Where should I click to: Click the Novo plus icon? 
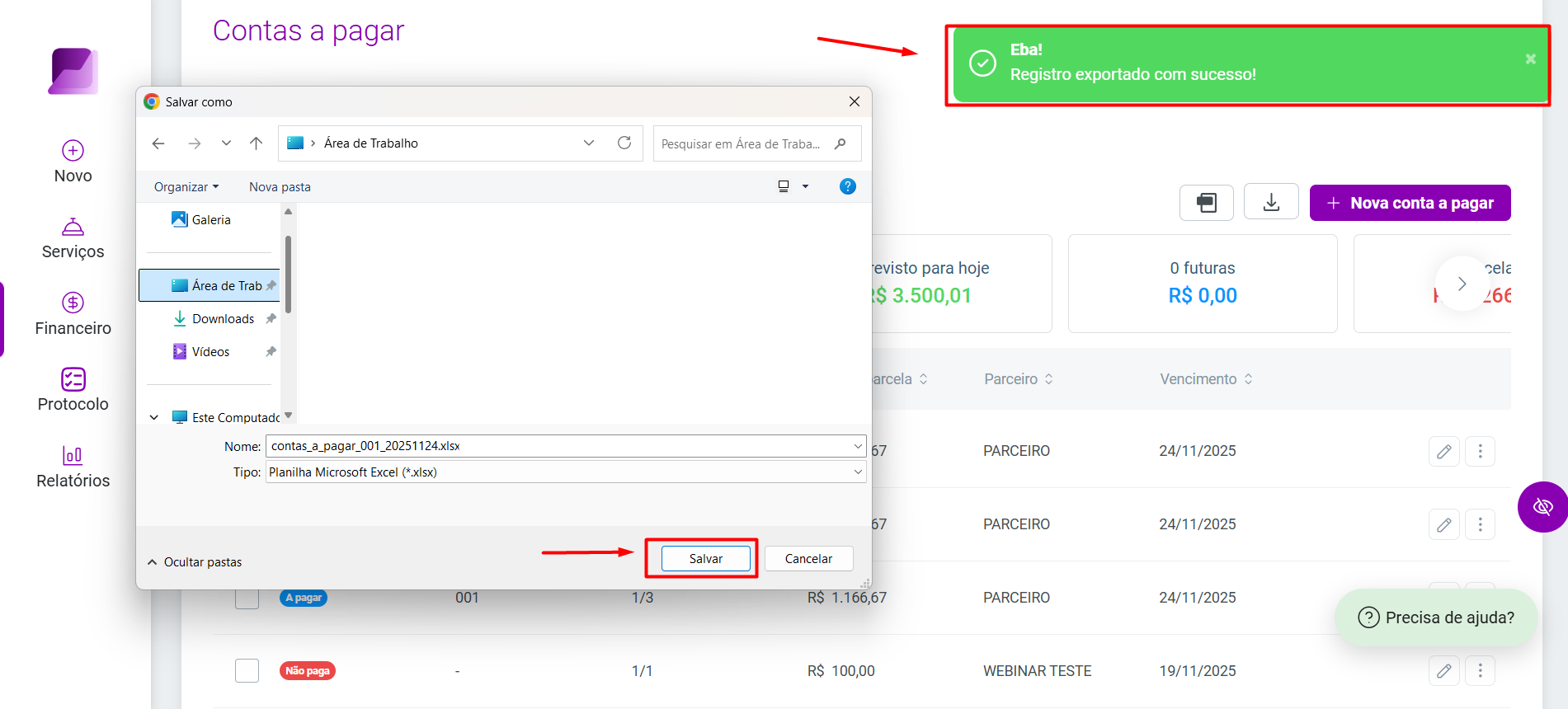click(73, 150)
